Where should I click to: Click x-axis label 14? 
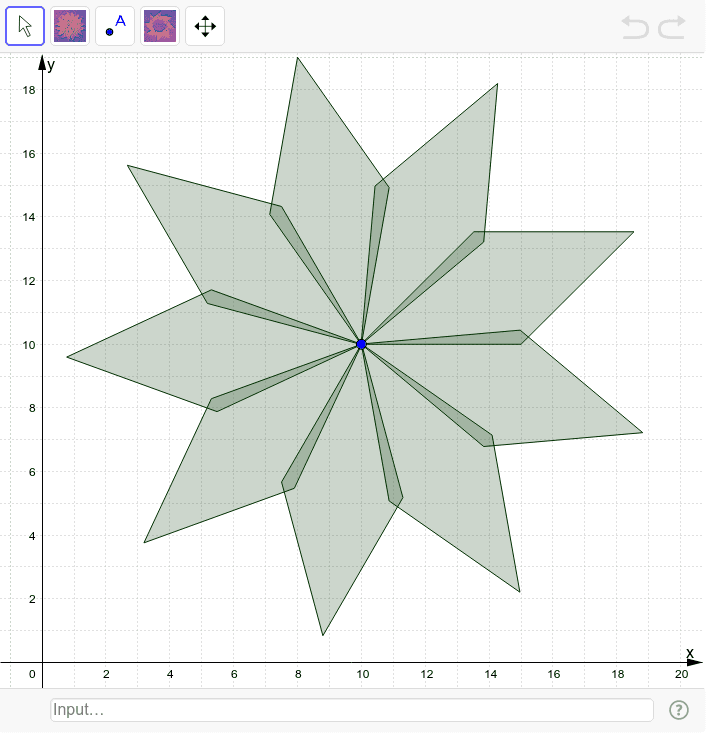point(490,674)
